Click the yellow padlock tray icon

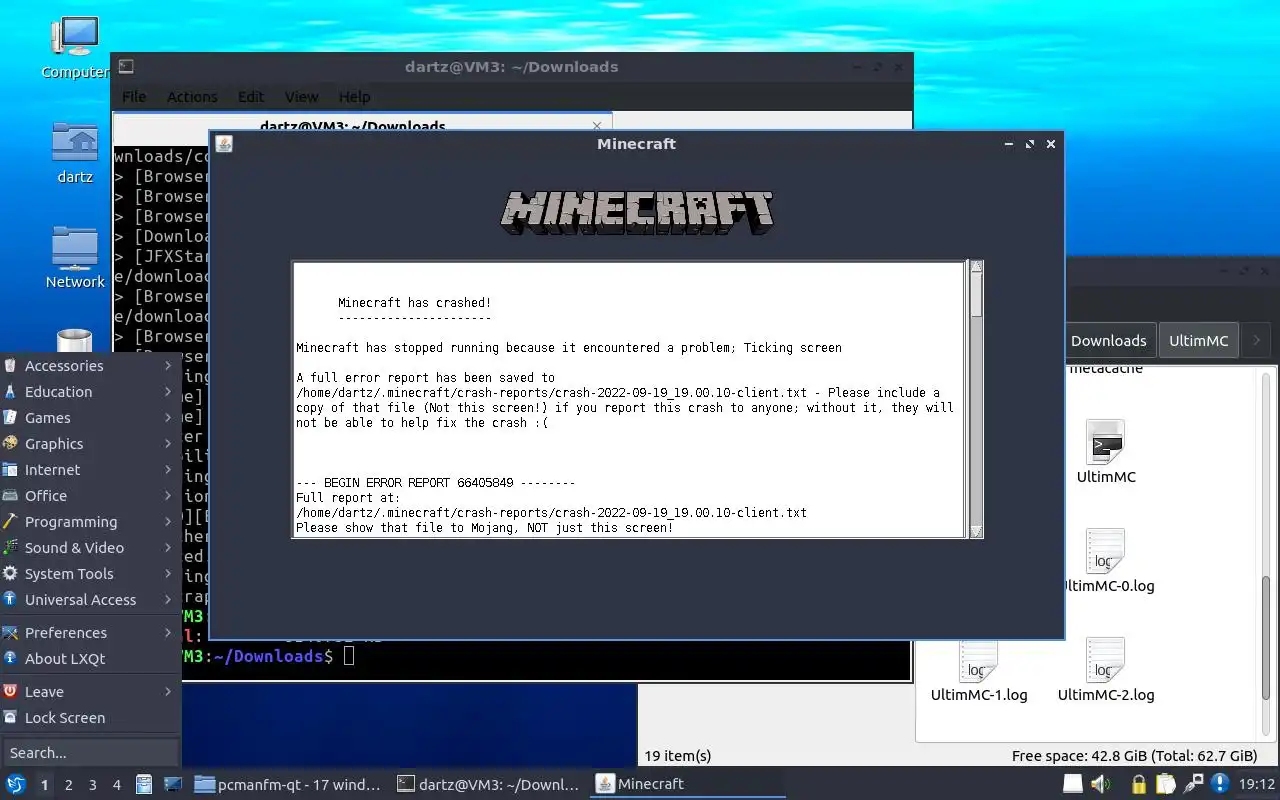tap(1138, 784)
